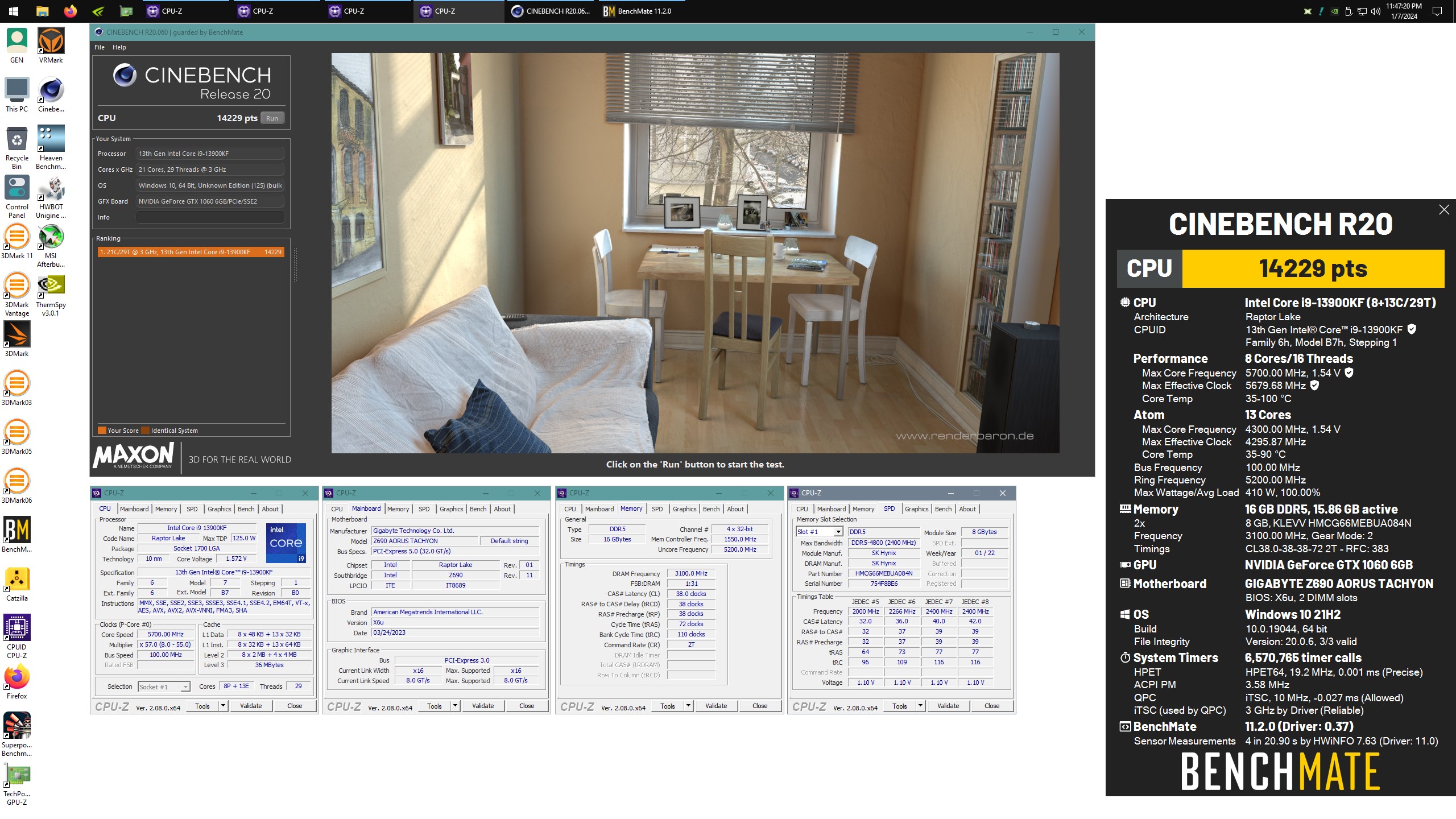Open ThermSpy v3.0.1 desktop icon
The image size is (1456, 819).
coord(51,295)
